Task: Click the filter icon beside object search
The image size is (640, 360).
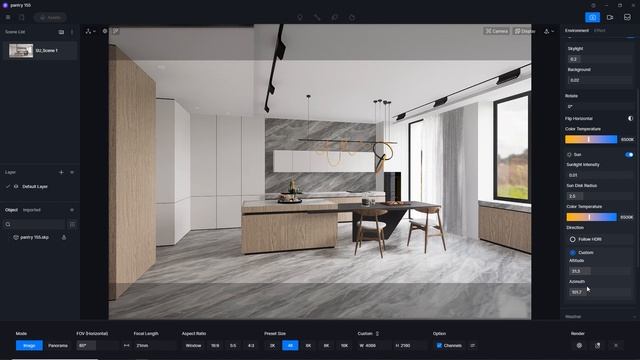Action: coord(72,224)
